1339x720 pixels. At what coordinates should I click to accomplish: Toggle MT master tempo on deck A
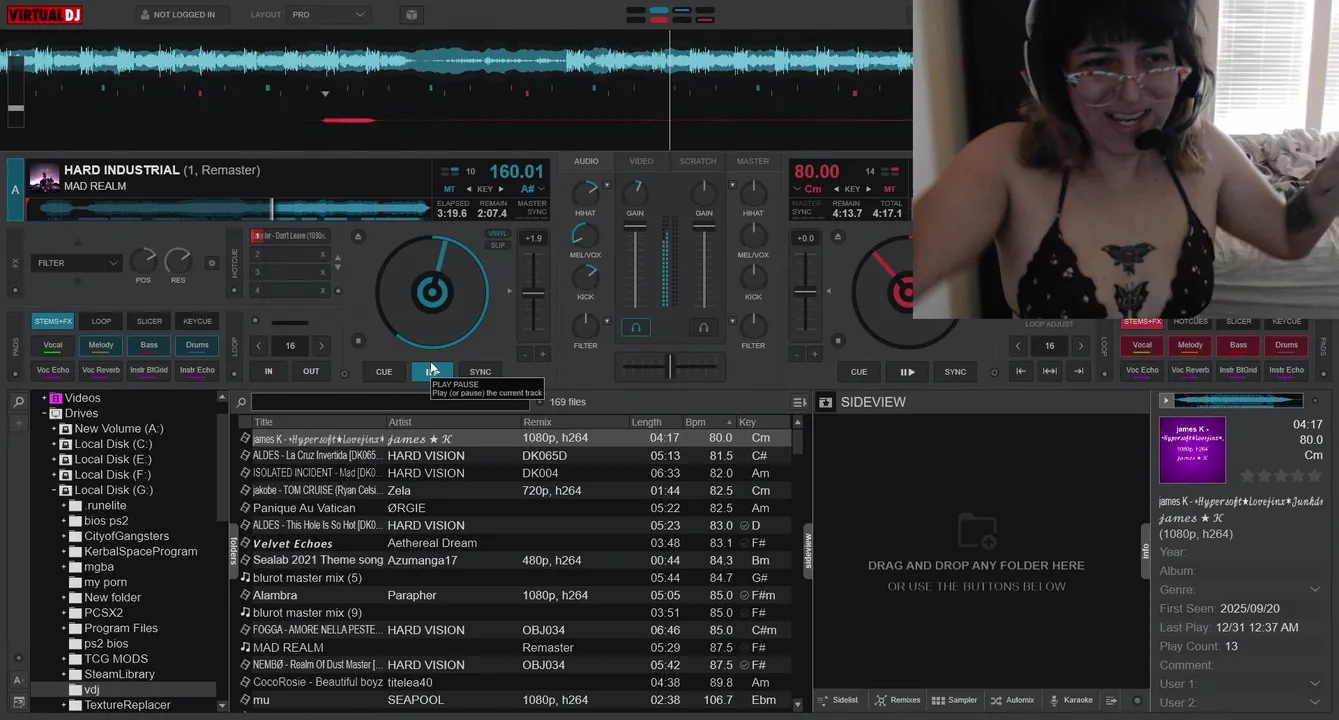[x=450, y=189]
